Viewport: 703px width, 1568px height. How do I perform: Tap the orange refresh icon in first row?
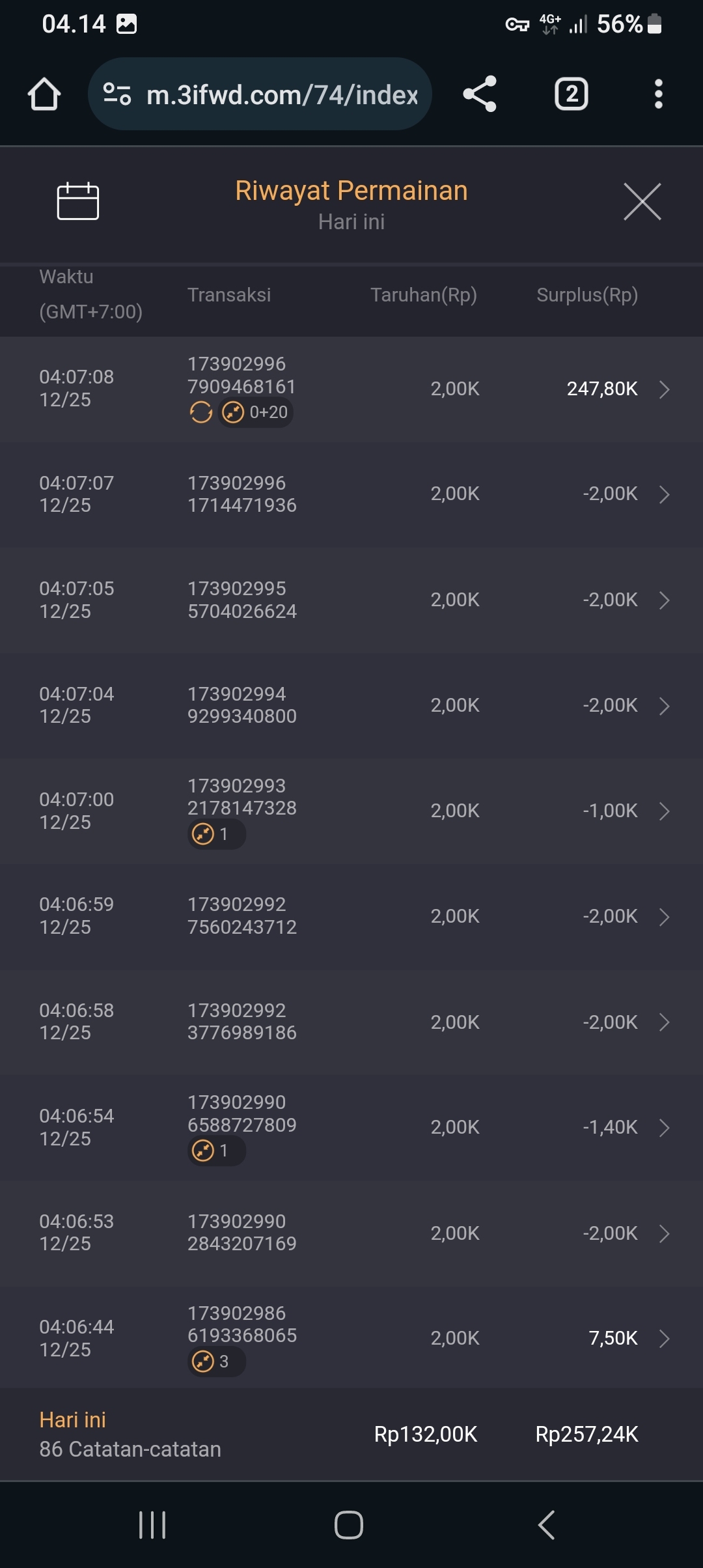(x=200, y=412)
